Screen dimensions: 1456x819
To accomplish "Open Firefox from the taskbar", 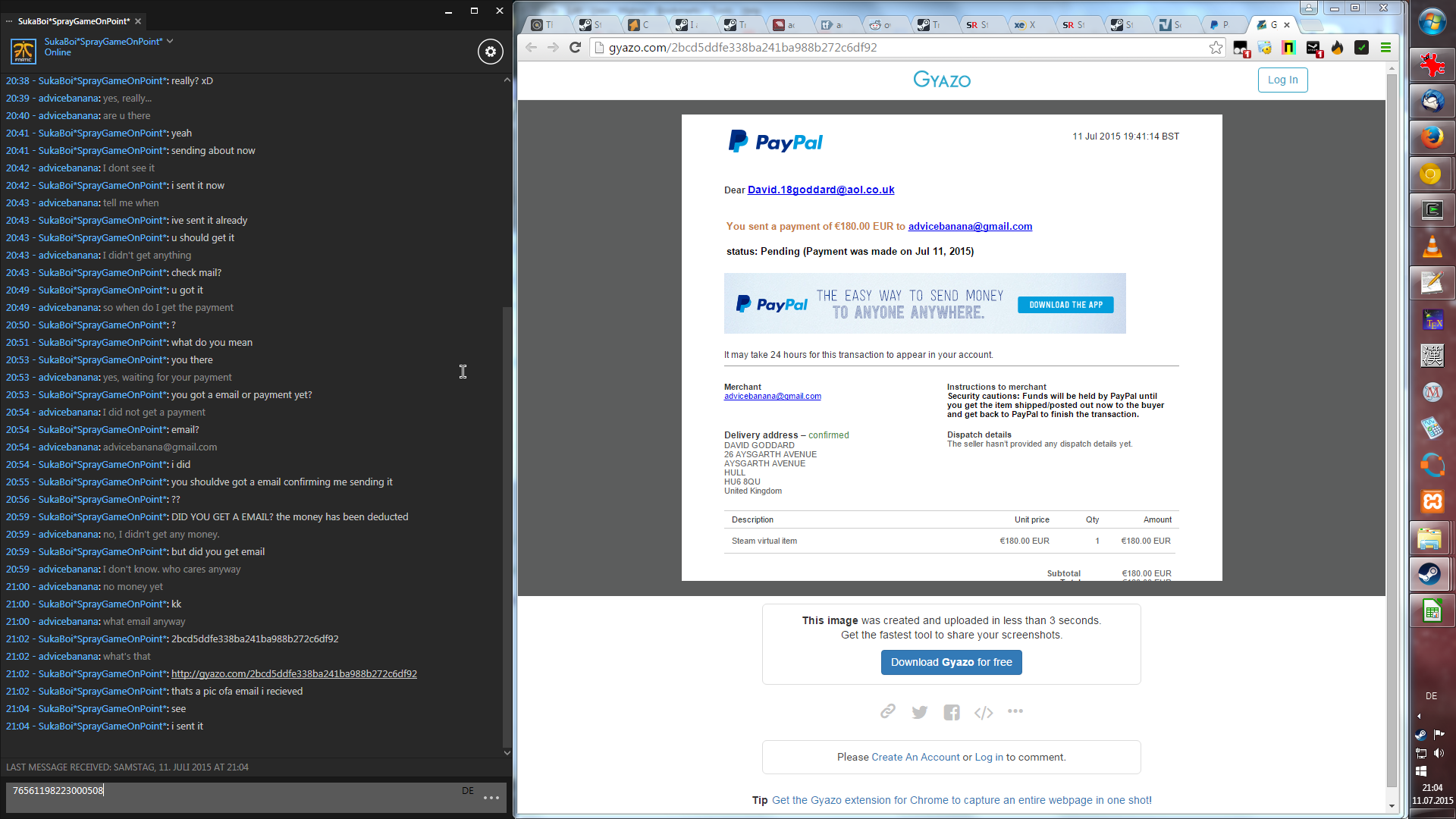I will coord(1432,137).
